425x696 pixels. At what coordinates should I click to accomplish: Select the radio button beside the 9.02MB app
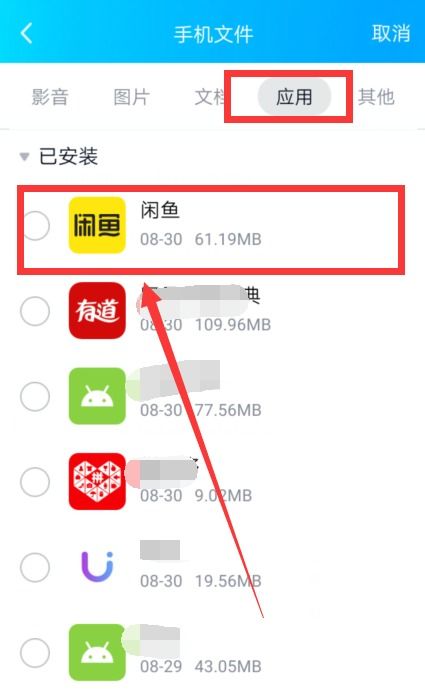35,482
